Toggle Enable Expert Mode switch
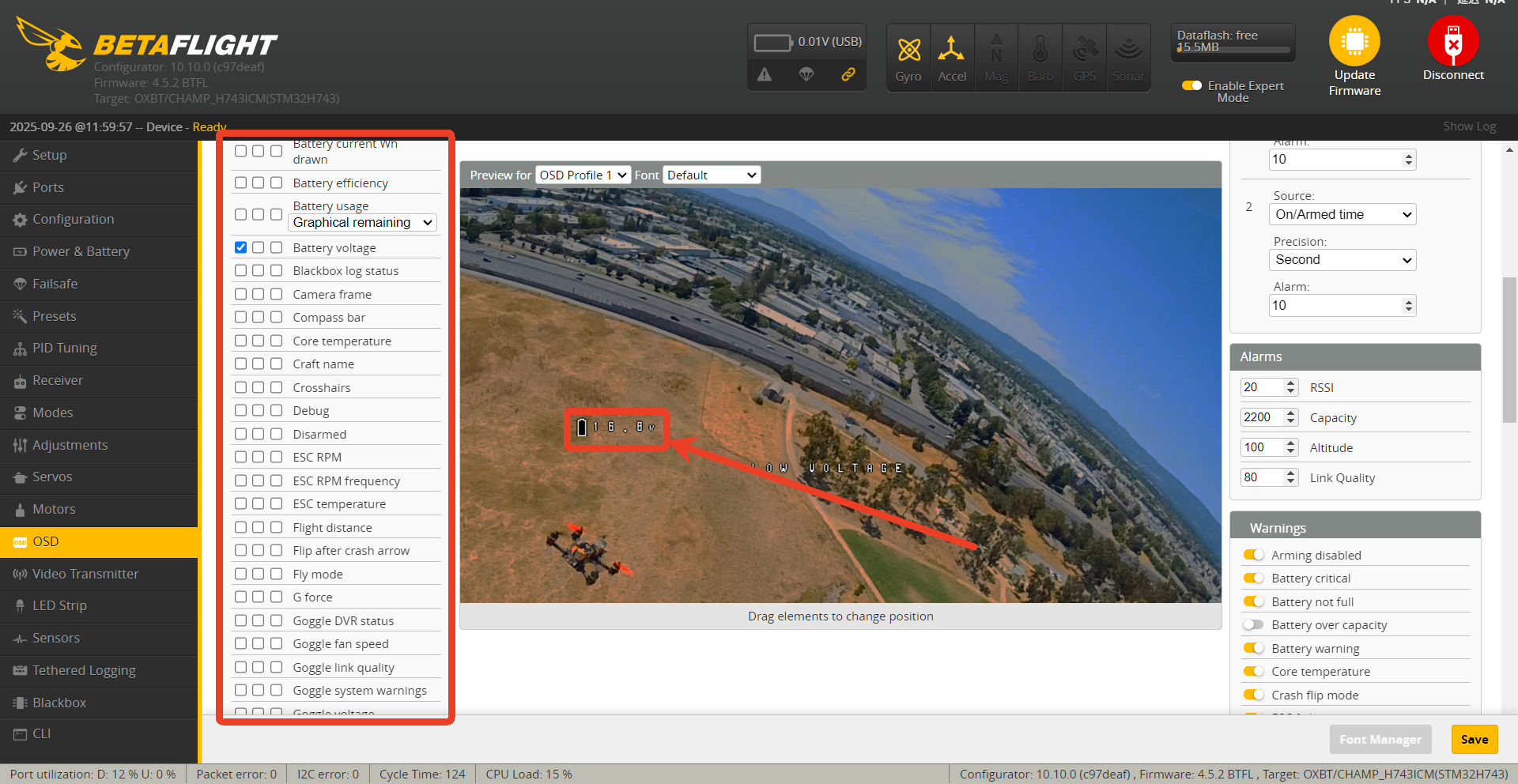The height and width of the screenshot is (784, 1518). pyautogui.click(x=1191, y=85)
